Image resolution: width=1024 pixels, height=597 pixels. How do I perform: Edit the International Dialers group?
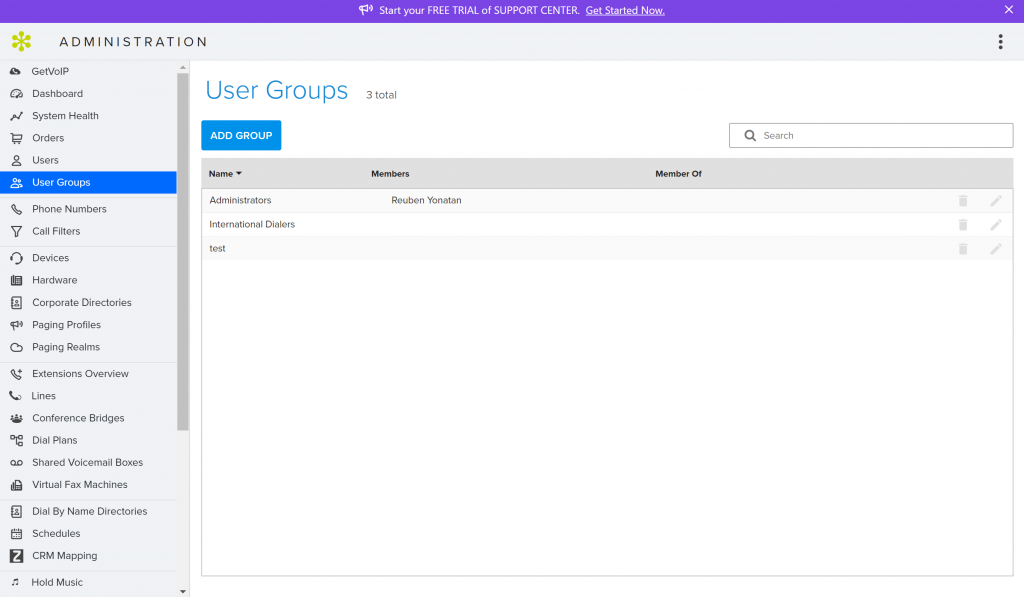tap(996, 225)
